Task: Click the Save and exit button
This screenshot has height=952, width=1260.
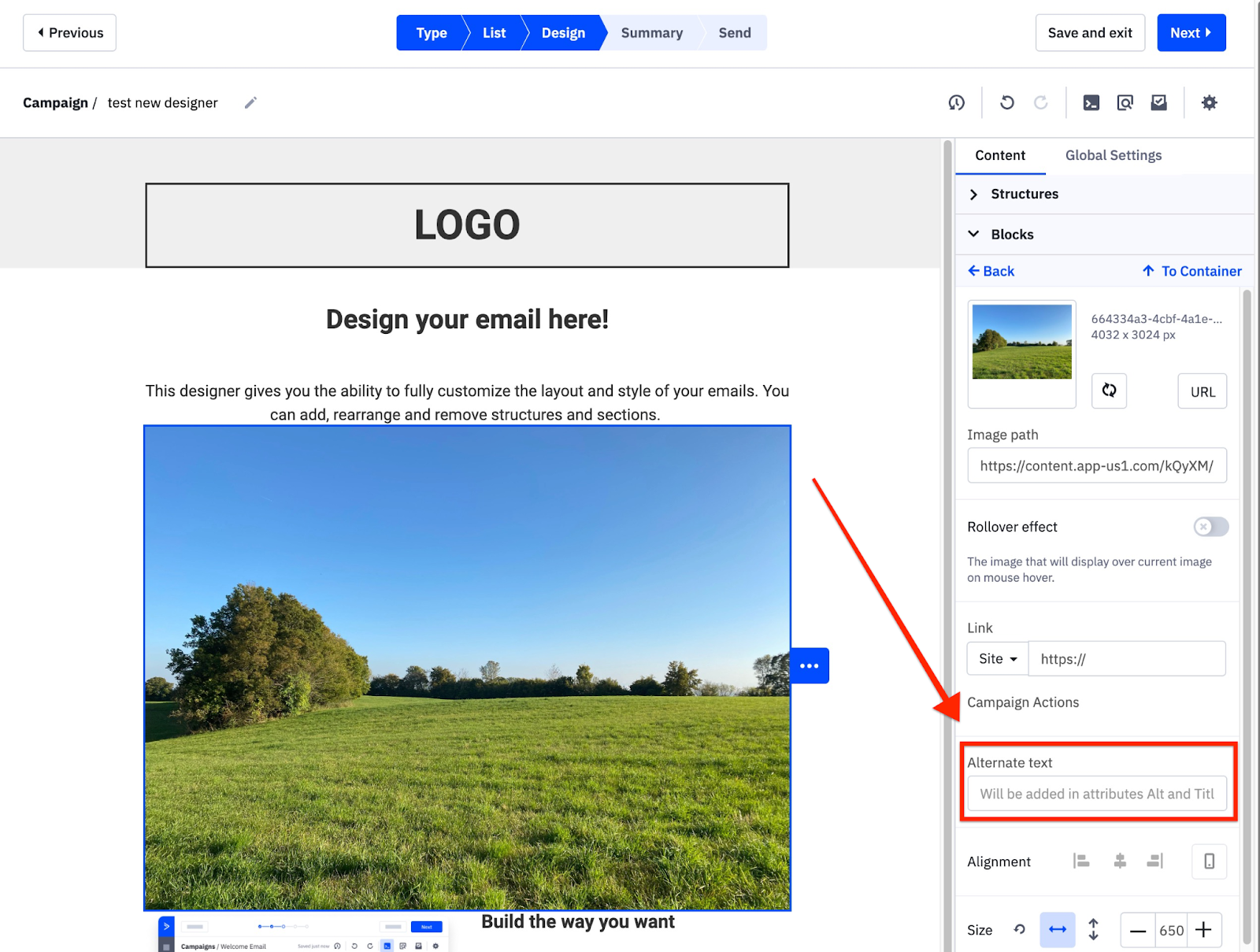Action: [1089, 33]
